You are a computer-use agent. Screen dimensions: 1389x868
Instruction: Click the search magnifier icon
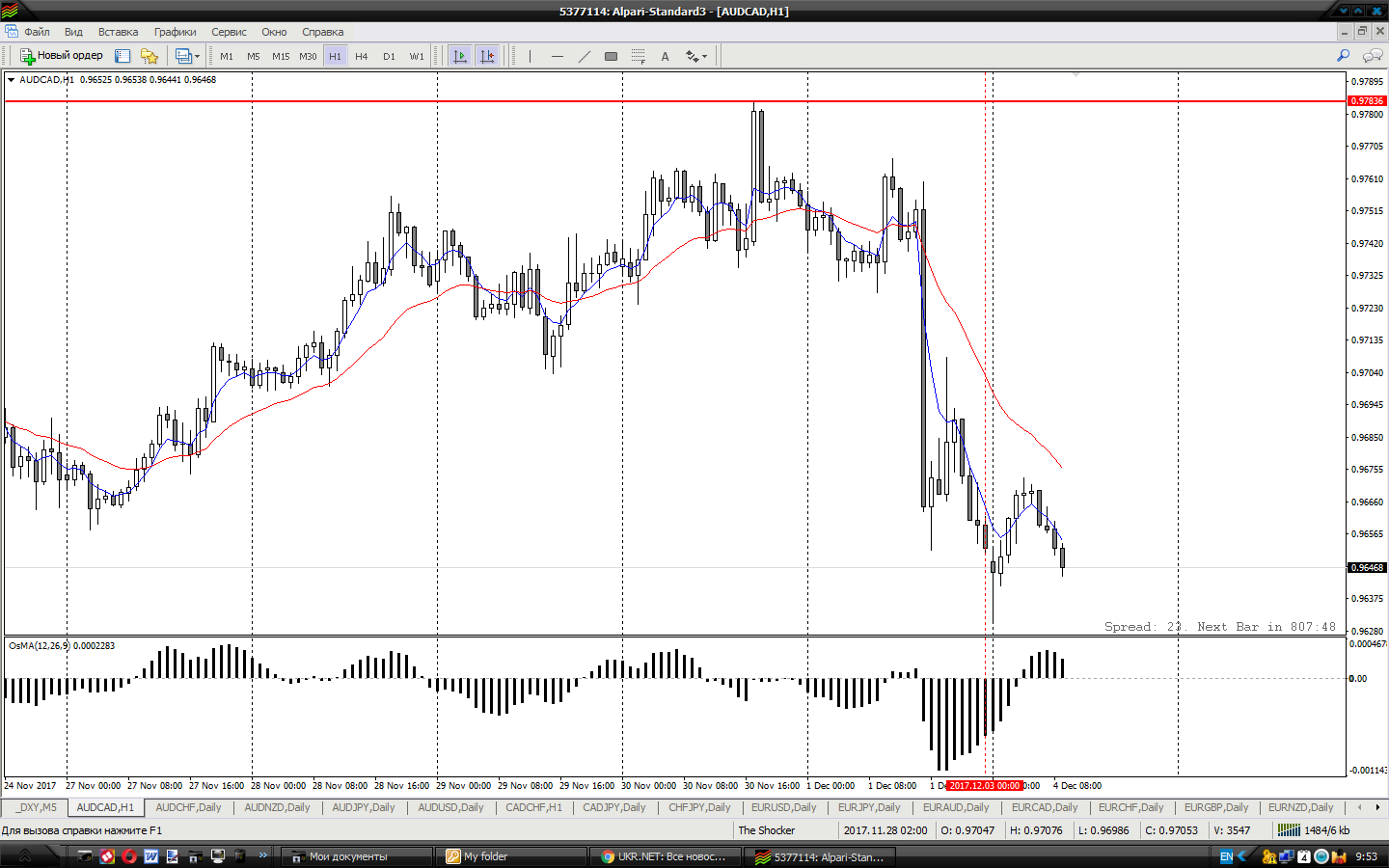(x=1343, y=56)
